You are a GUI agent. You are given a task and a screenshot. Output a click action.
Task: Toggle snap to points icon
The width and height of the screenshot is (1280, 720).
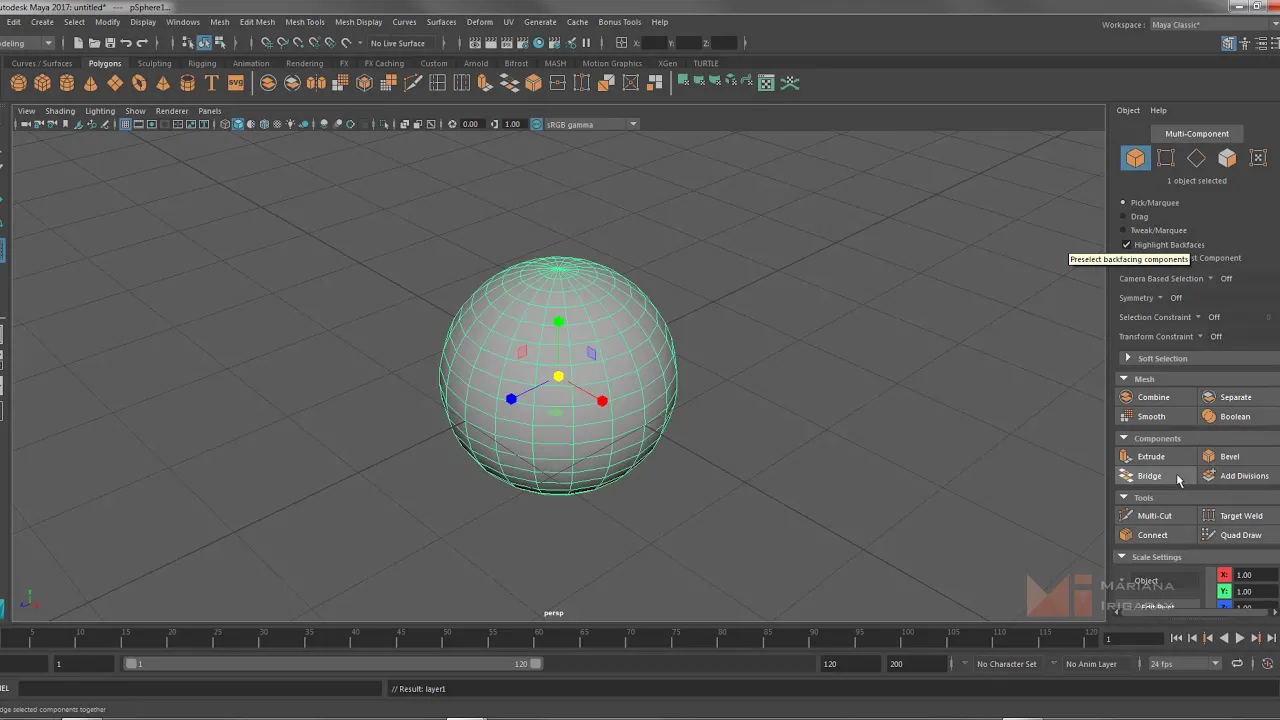tap(298, 43)
